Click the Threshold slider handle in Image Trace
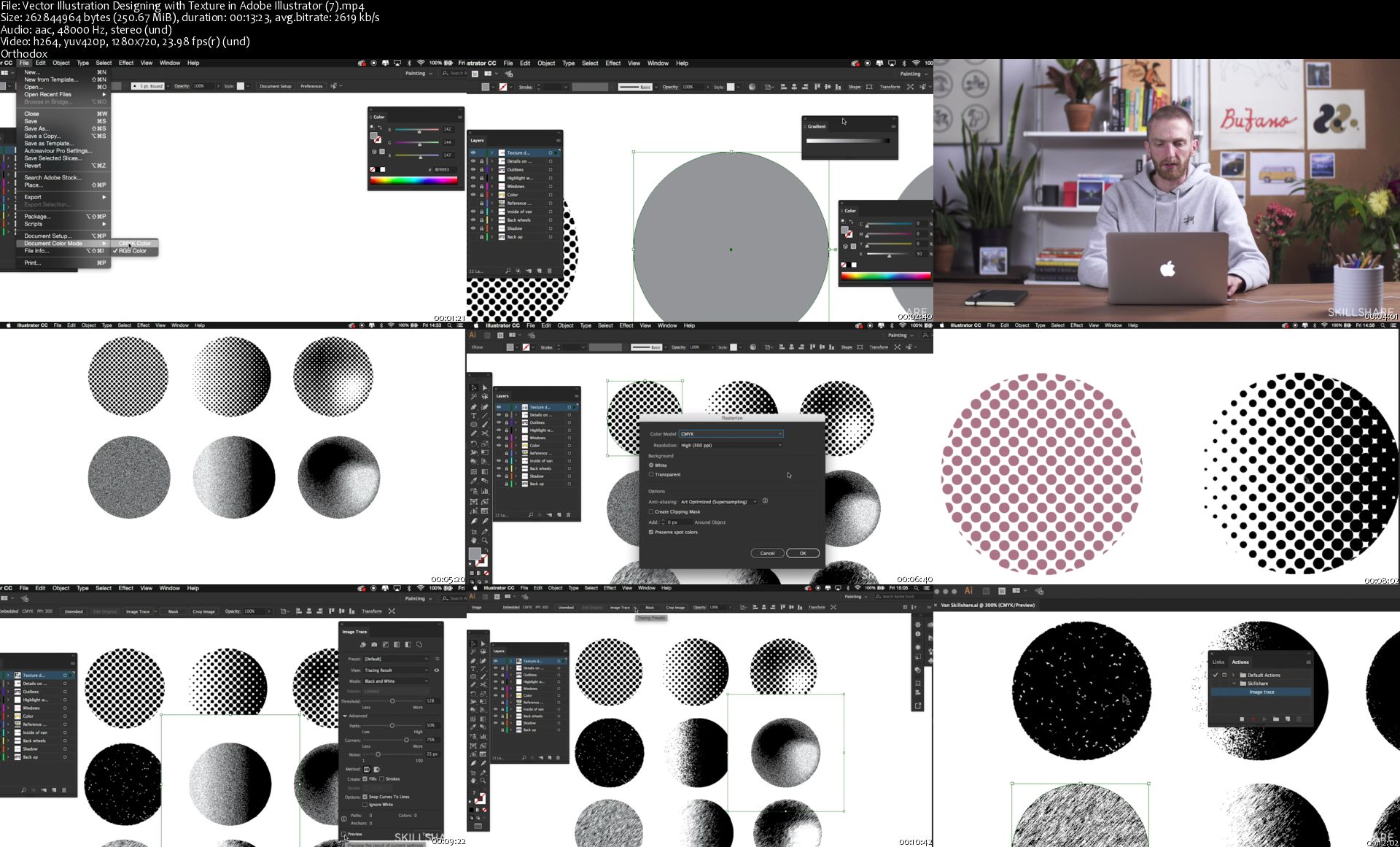This screenshot has width=1400, height=847. (x=392, y=701)
